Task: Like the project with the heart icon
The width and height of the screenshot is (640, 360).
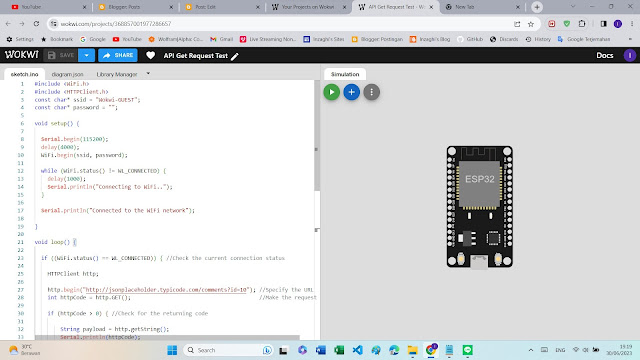Action: tap(150, 55)
